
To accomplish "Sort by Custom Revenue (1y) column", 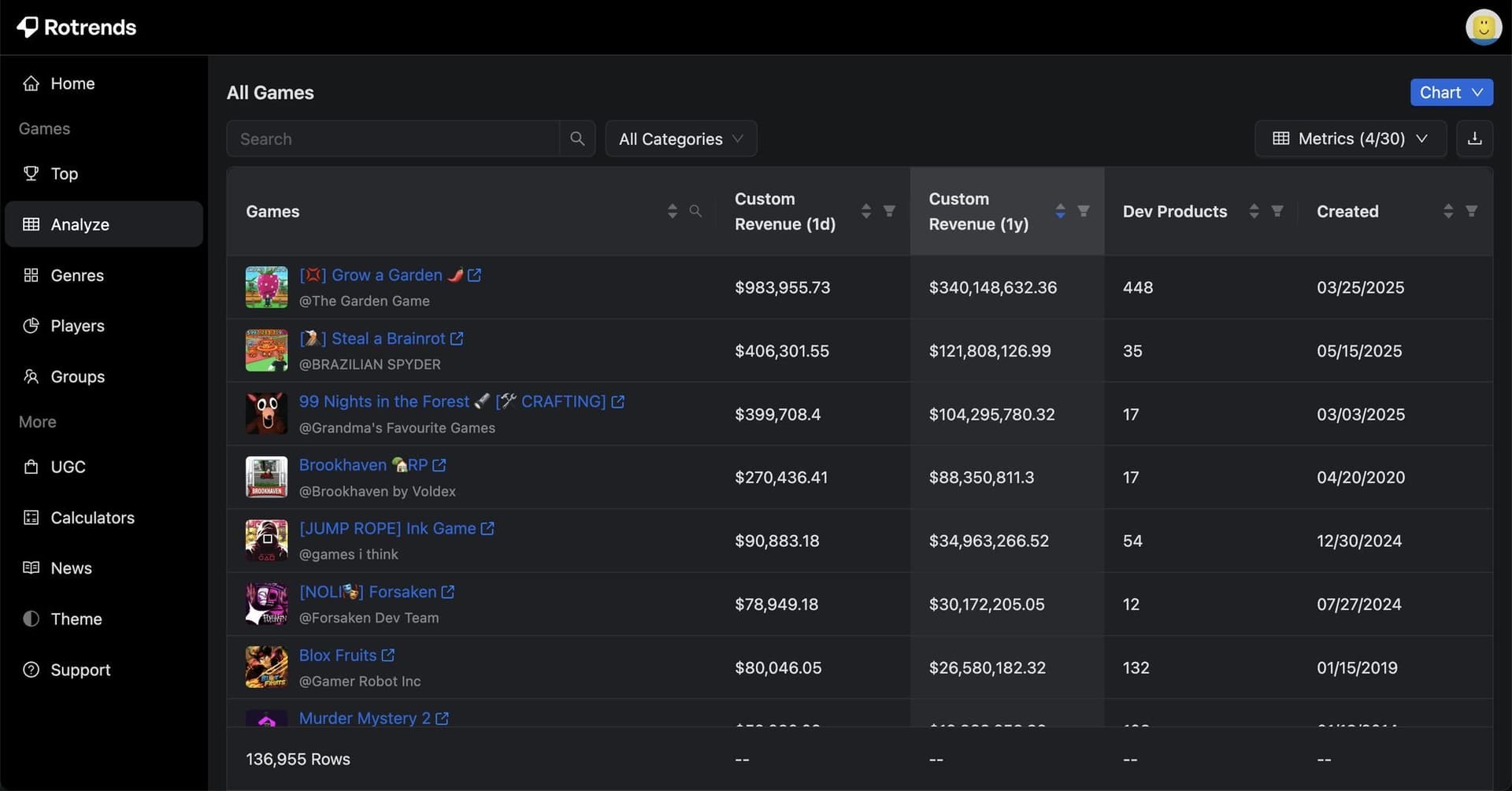I will (1060, 211).
